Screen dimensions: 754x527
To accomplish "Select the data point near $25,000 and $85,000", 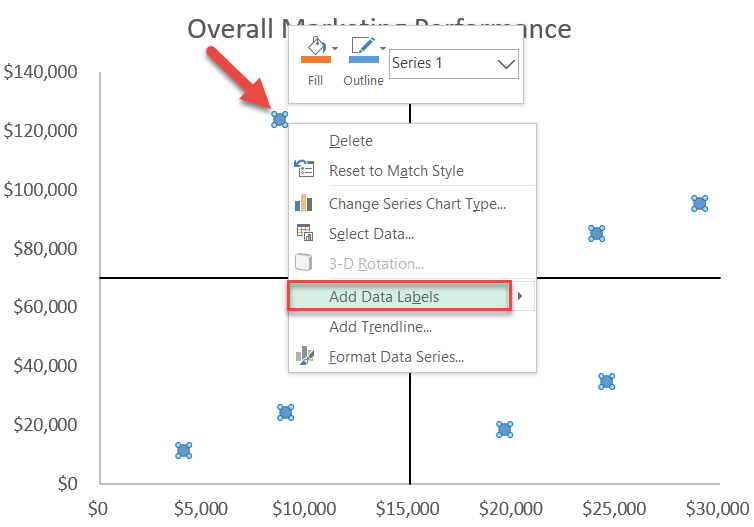I will (x=597, y=234).
